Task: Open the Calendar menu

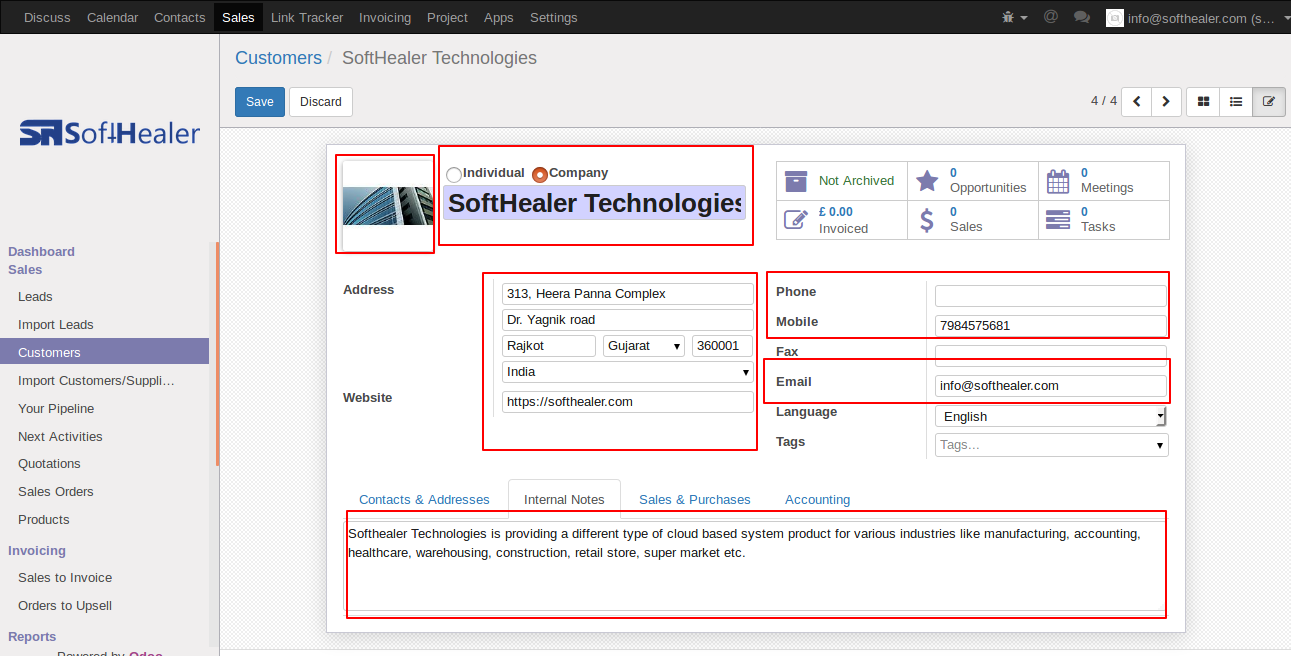Action: (x=112, y=17)
